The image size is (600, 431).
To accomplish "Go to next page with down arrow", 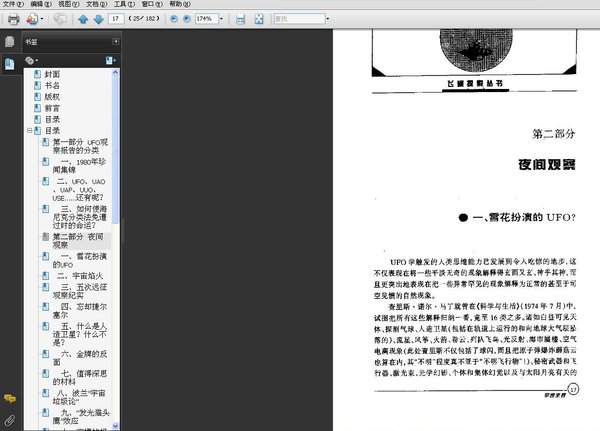I will 98,19.
